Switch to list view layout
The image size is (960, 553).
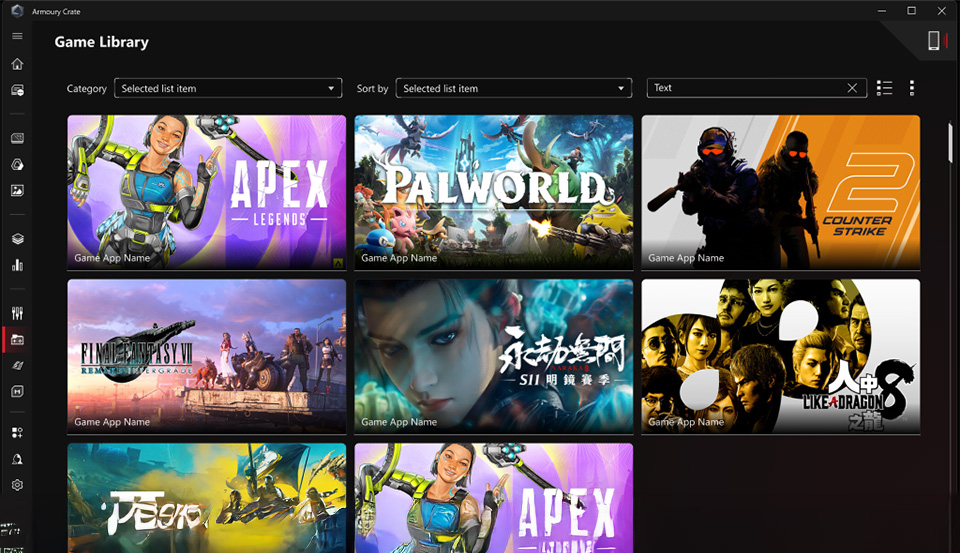click(884, 88)
